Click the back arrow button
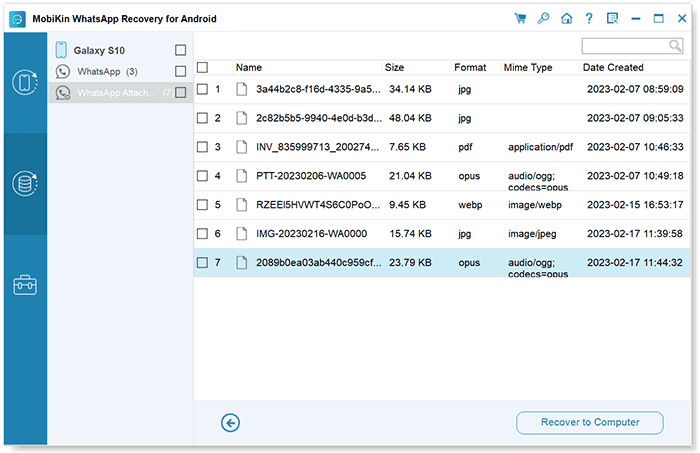Image resolution: width=700 pixels, height=453 pixels. pyautogui.click(x=230, y=423)
